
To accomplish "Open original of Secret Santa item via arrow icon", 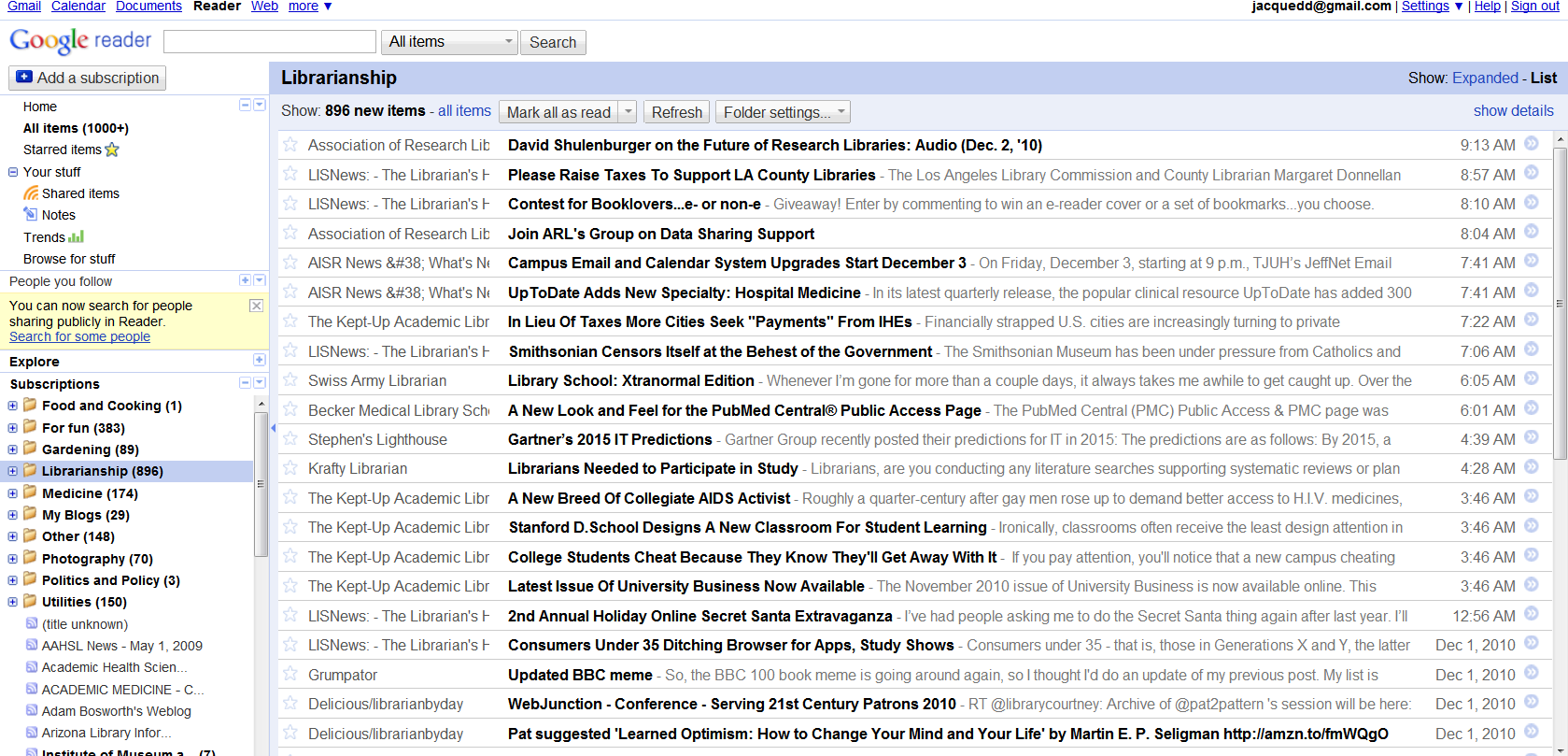I will 1532,614.
